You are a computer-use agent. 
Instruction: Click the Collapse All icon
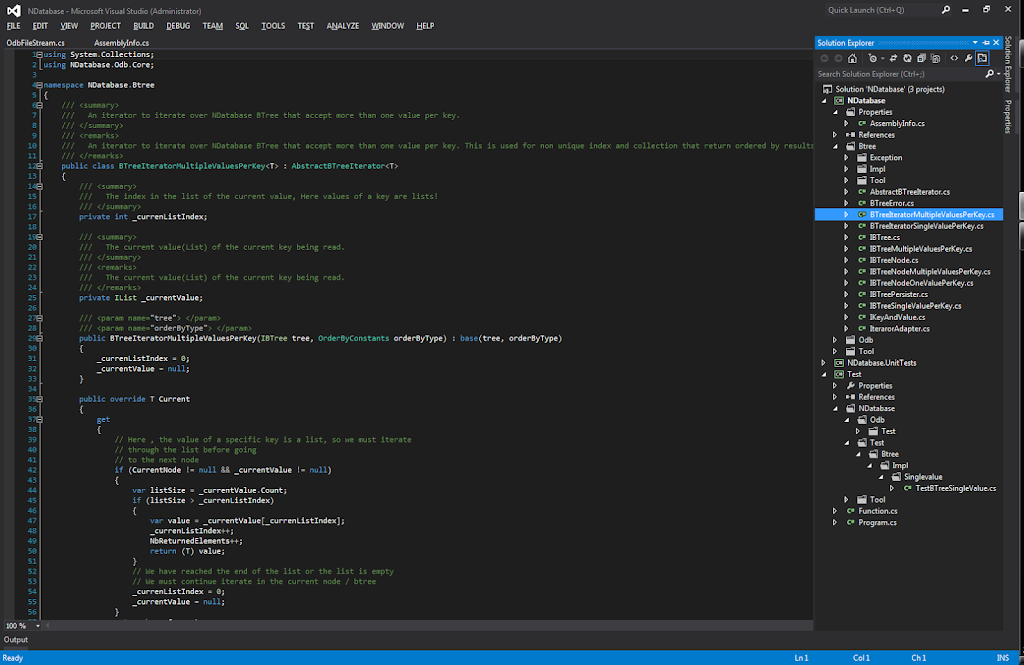point(936,58)
